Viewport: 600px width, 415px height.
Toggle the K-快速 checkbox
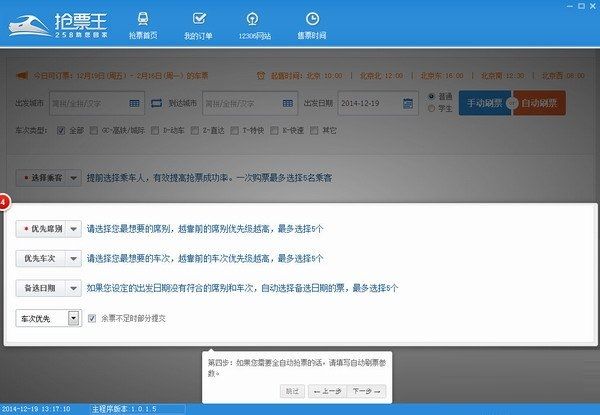[274, 130]
